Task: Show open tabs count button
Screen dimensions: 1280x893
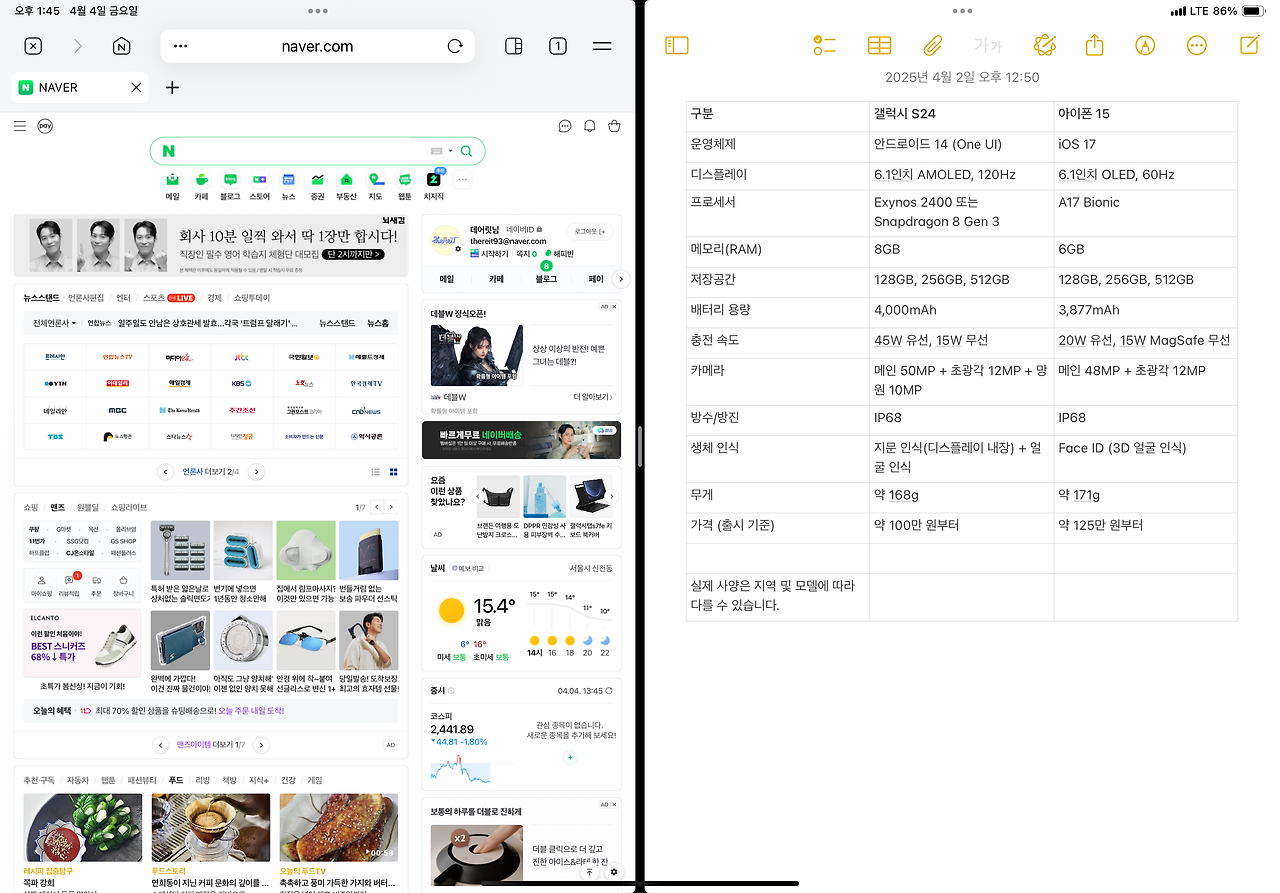Action: point(558,46)
